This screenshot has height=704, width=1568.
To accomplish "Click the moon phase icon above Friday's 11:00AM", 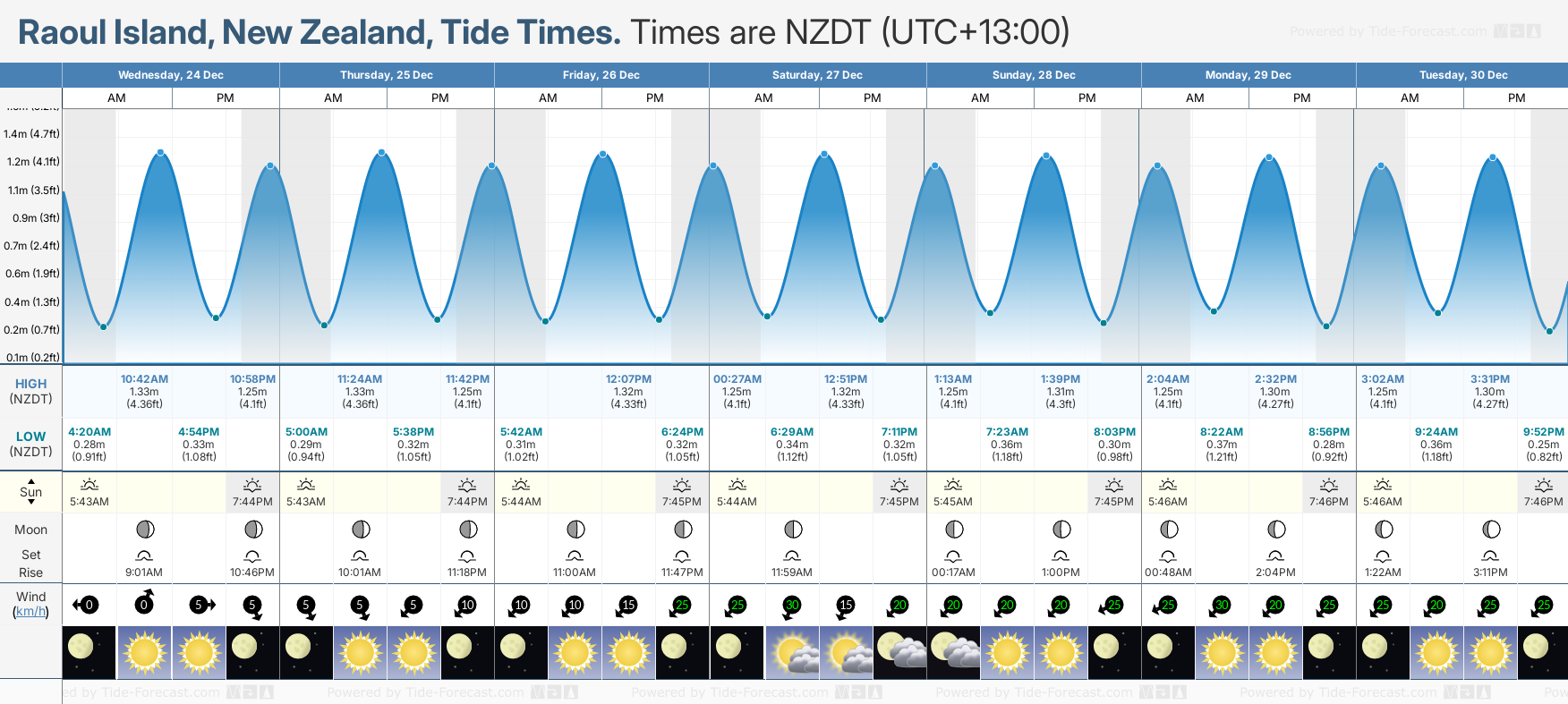I will [575, 530].
